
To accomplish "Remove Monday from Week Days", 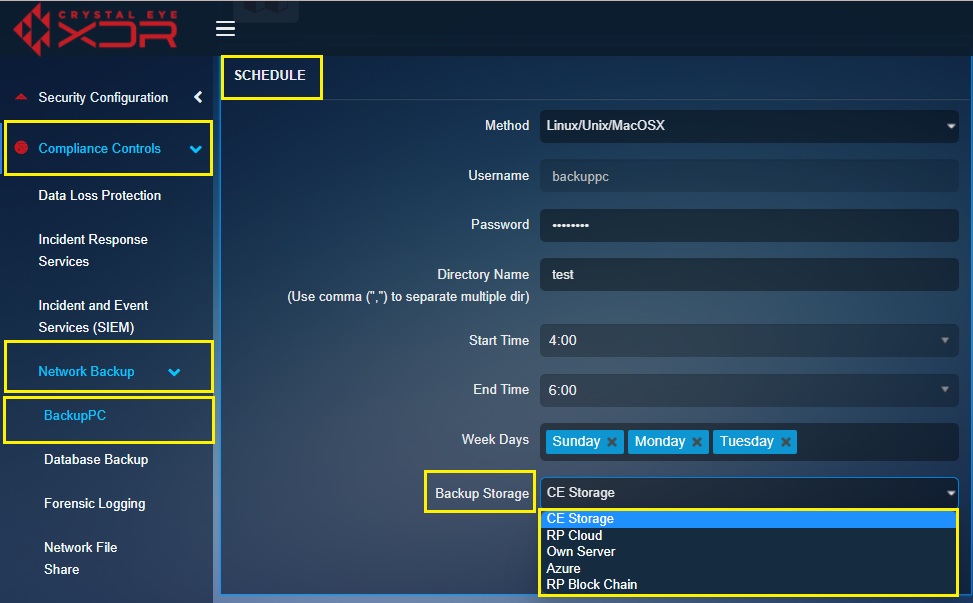I will tap(697, 442).
